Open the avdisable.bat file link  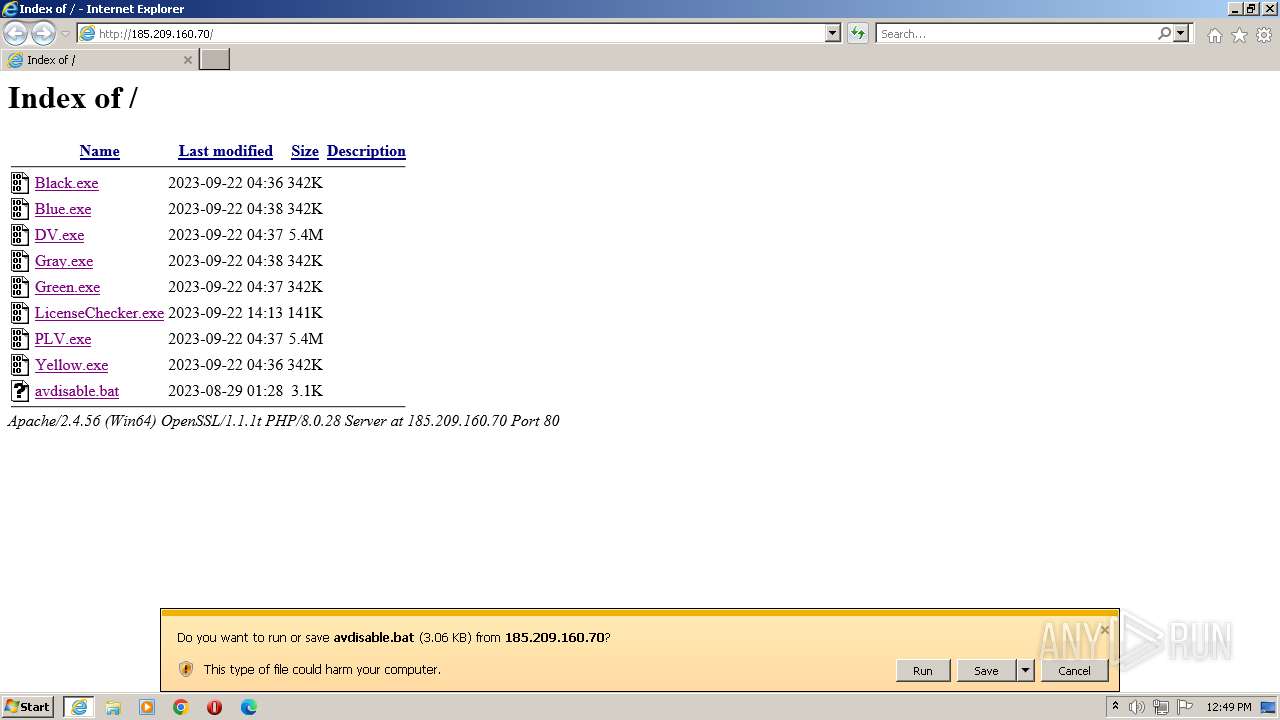point(77,391)
